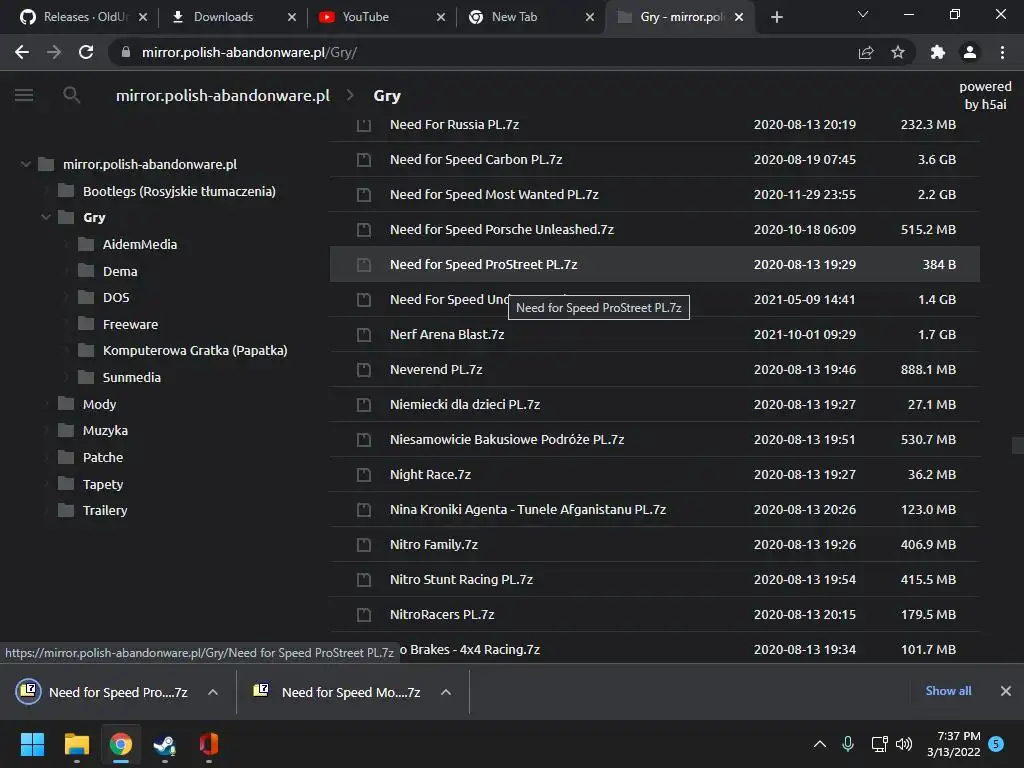The width and height of the screenshot is (1024, 768).
Task: Click the Gry breadcrumb label
Action: (x=387, y=95)
